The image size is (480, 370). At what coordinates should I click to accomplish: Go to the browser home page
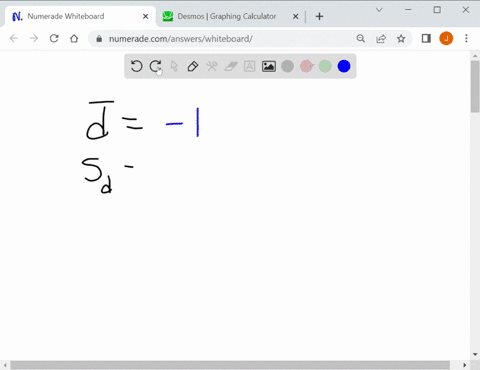(74, 39)
